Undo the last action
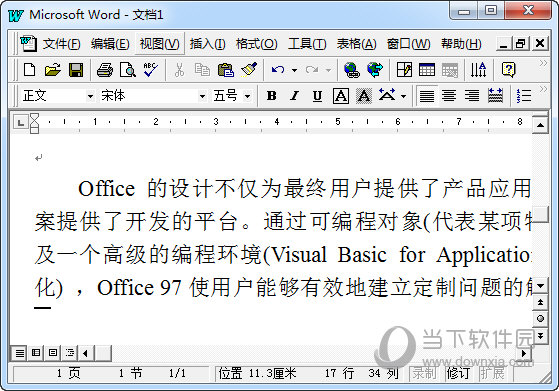Image resolution: width=559 pixels, height=391 pixels. pyautogui.click(x=278, y=70)
